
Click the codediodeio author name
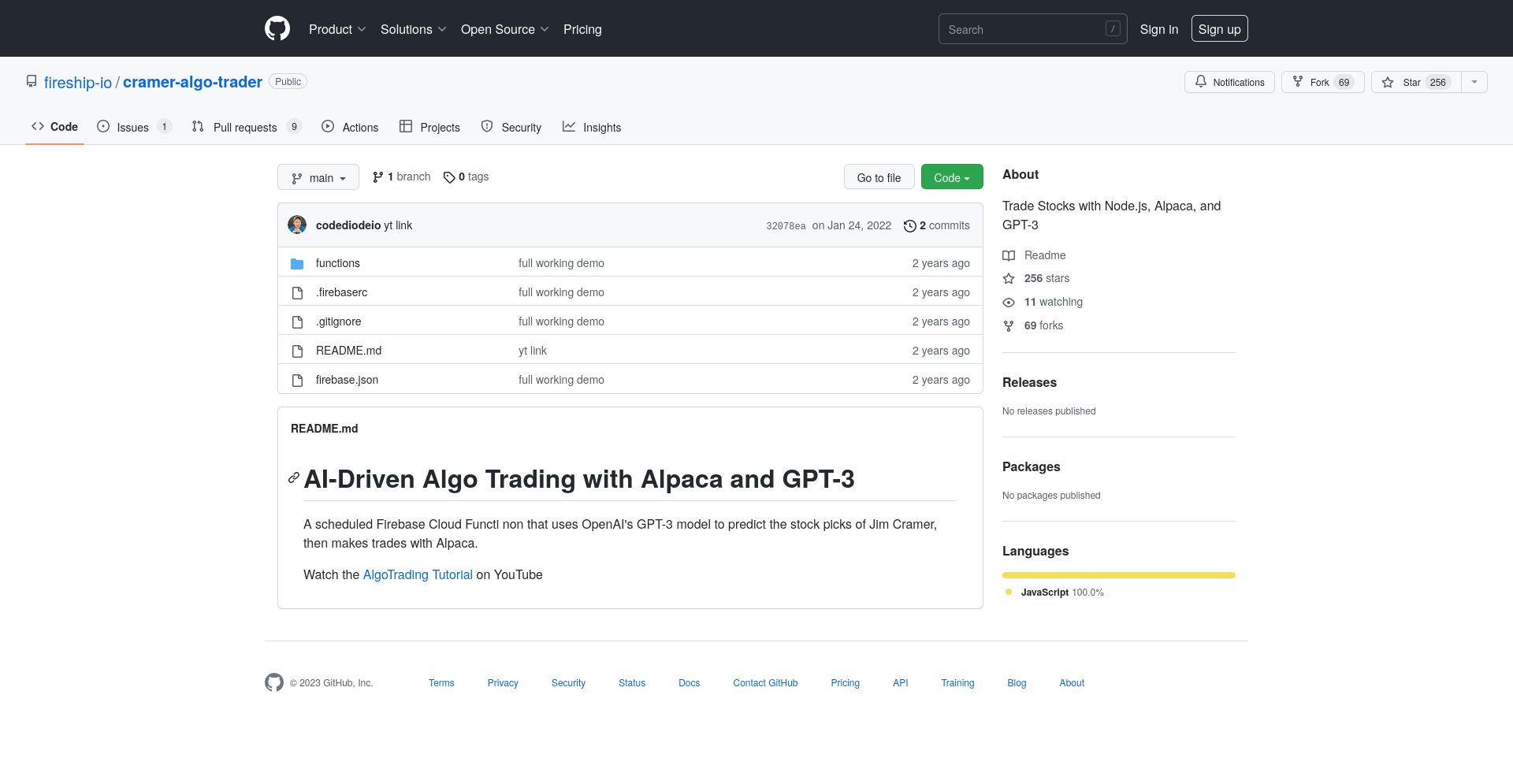(x=348, y=225)
